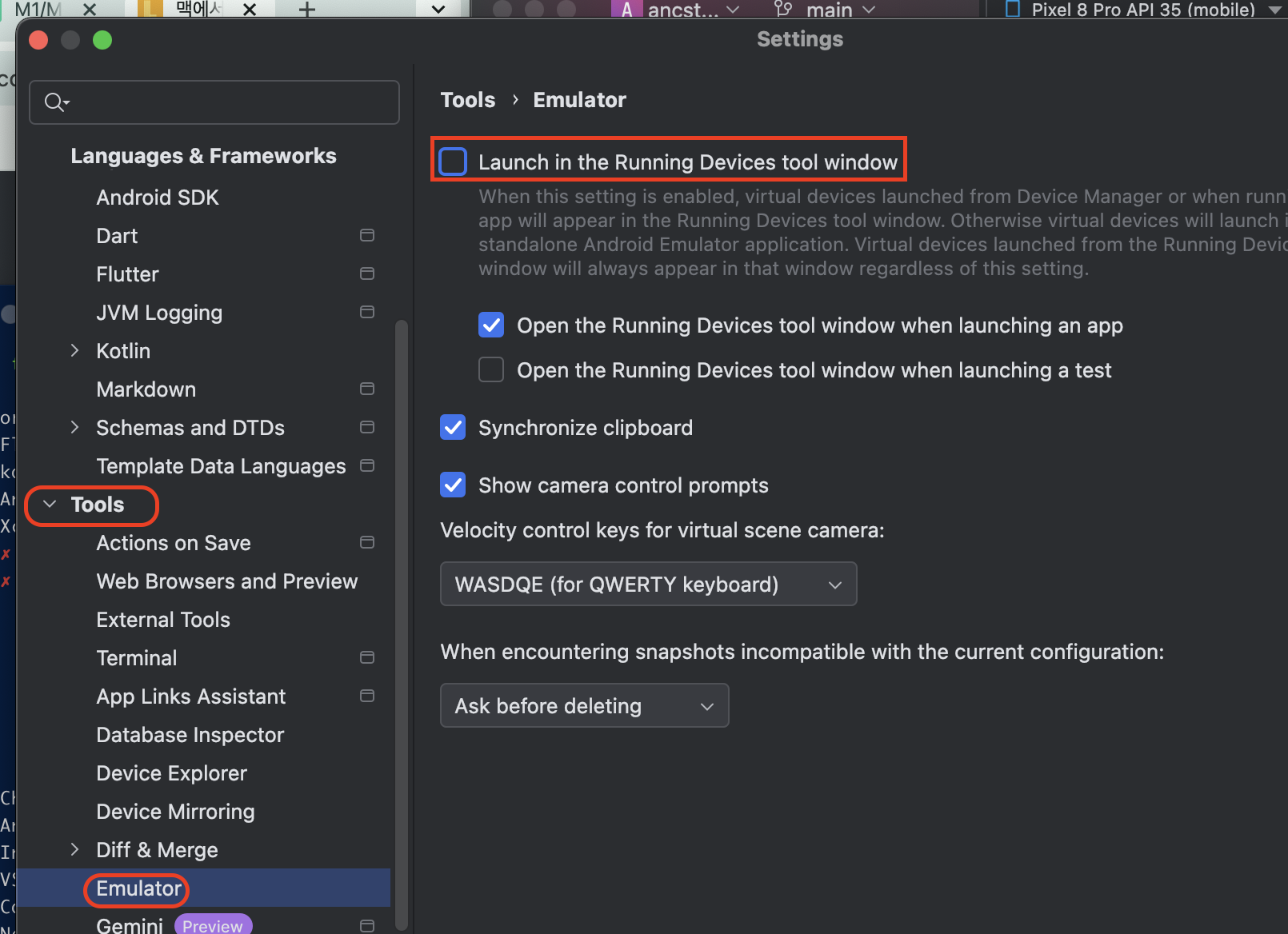Select Template Data Languages entry
This screenshot has height=934, width=1288.
tap(221, 465)
